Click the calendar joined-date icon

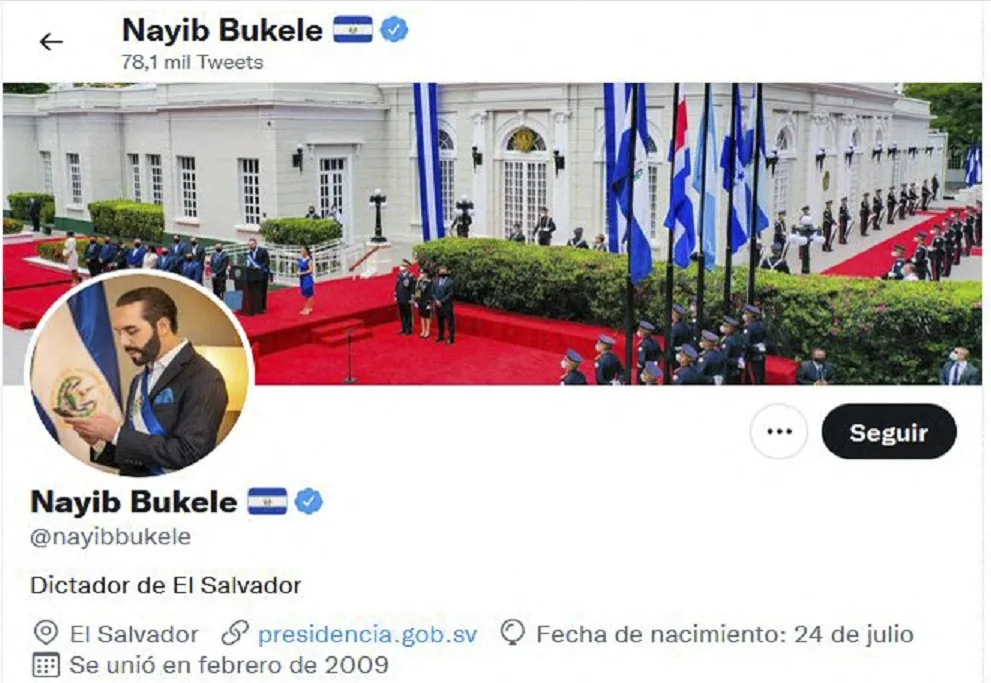point(46,665)
